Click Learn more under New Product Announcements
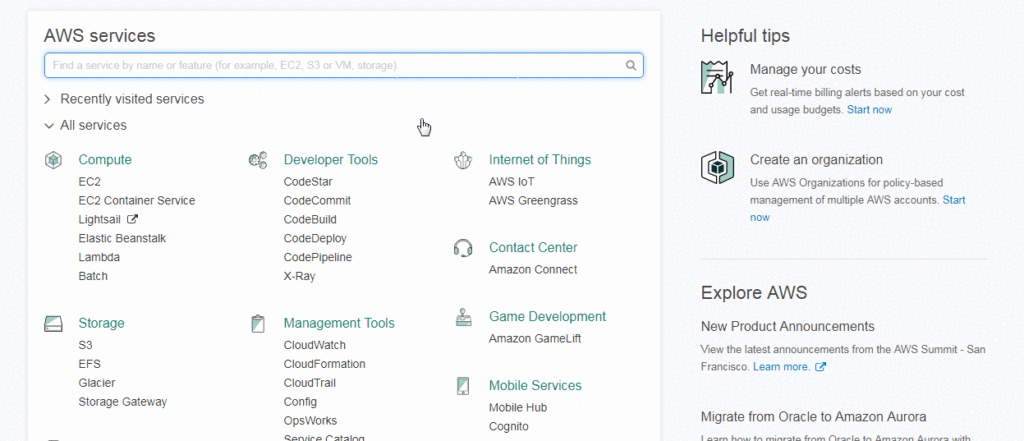Viewport: 1024px width, 441px height. tap(782, 367)
